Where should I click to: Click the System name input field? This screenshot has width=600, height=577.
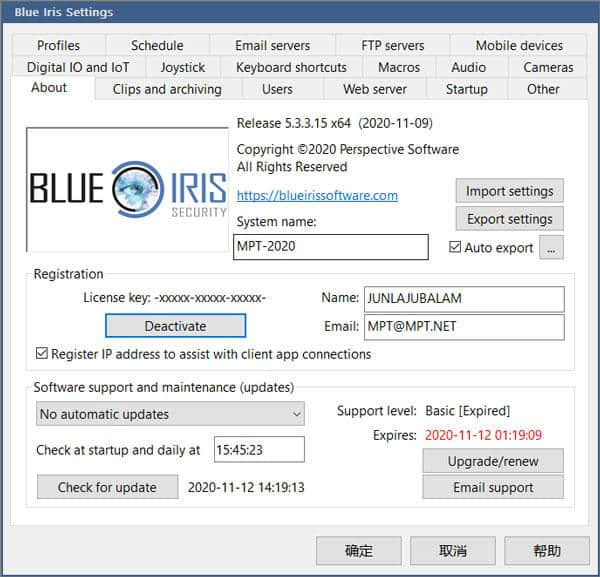click(330, 247)
